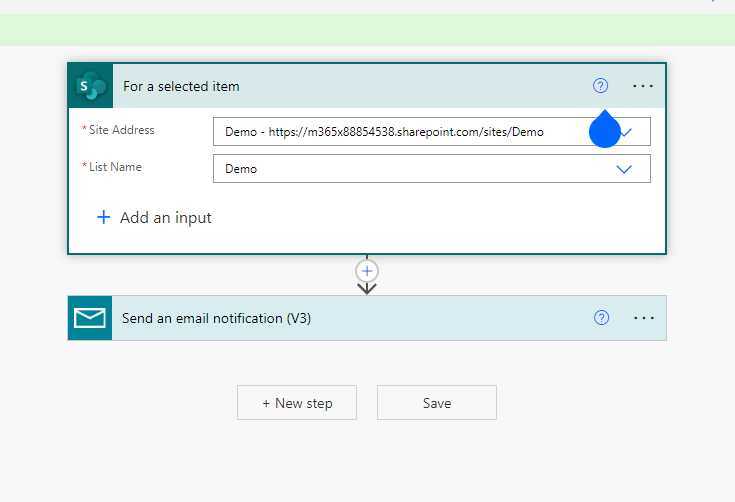Viewport: 735px width, 502px height.
Task: Open help for For a selected item
Action: (600, 86)
